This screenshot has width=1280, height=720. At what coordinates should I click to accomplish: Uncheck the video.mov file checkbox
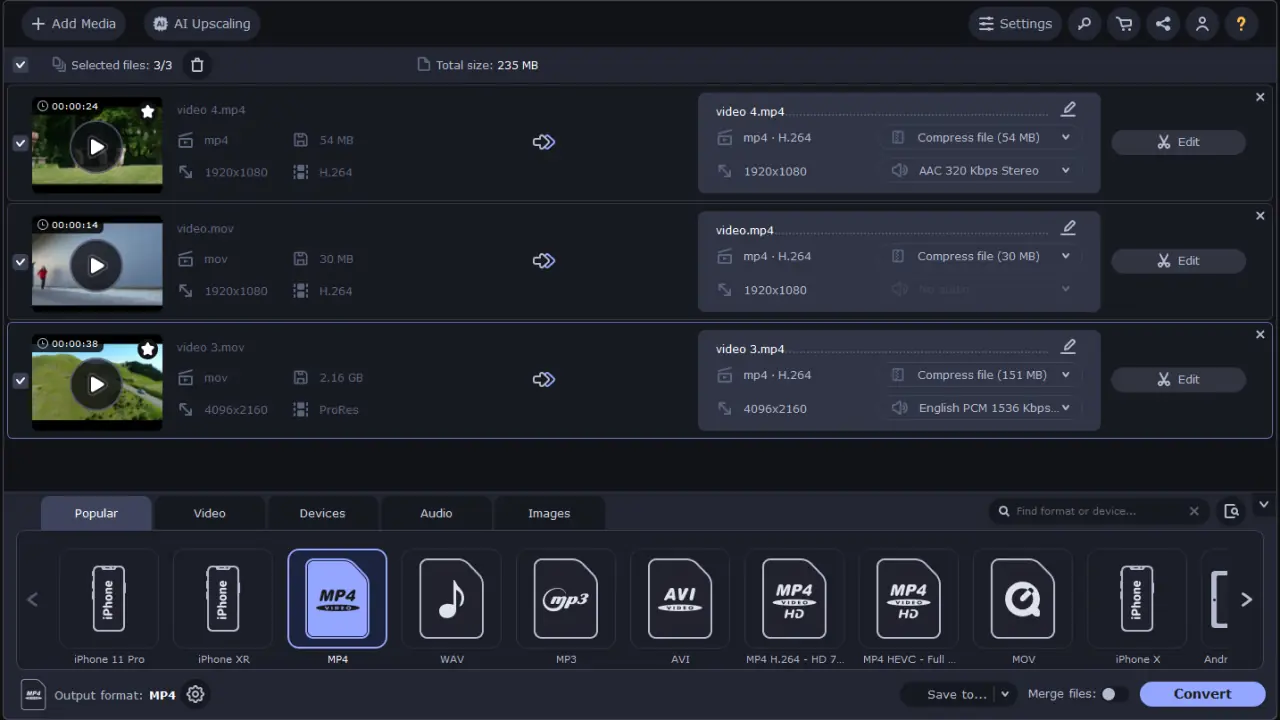20,261
